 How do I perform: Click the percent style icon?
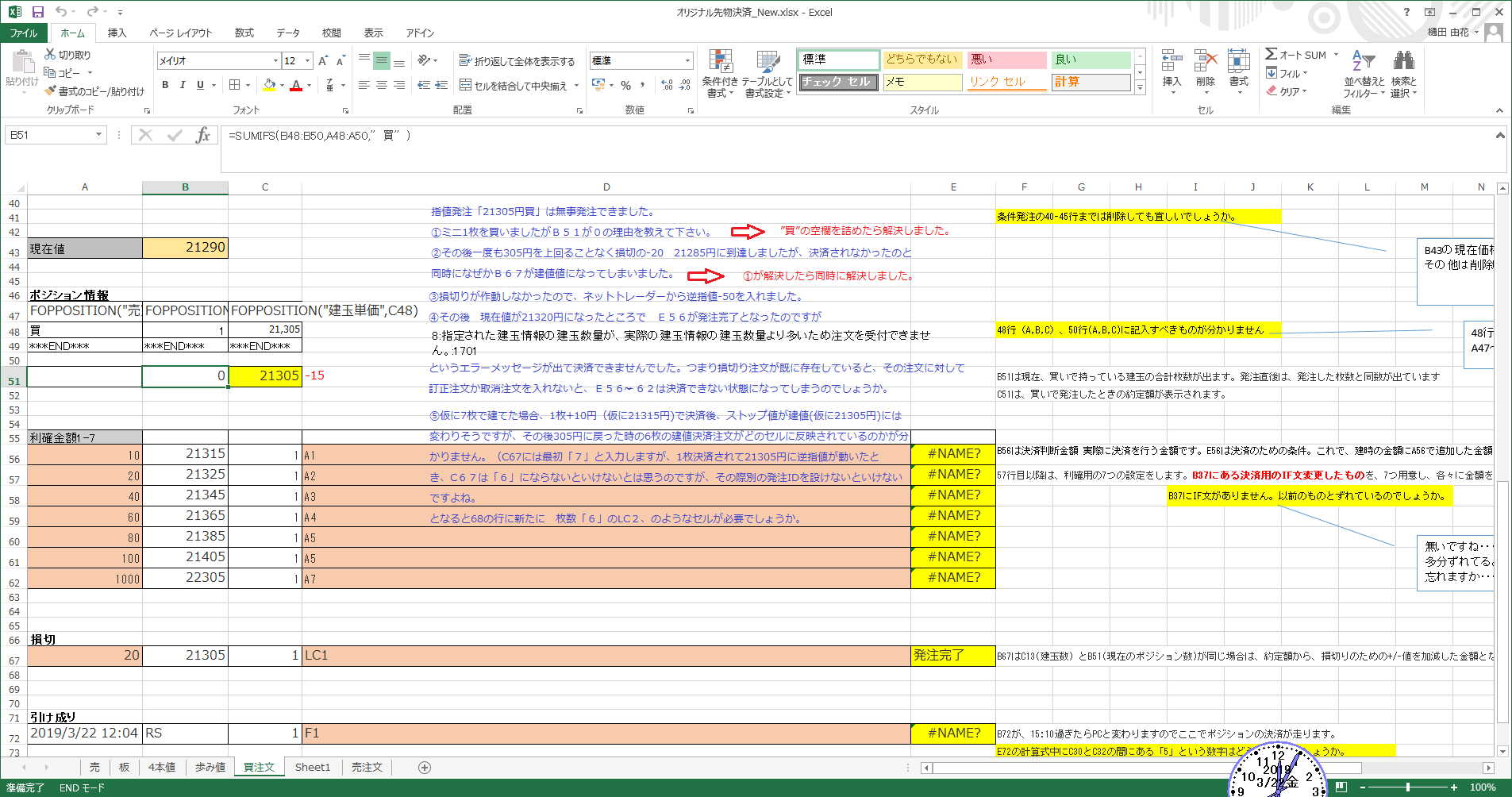pyautogui.click(x=625, y=85)
